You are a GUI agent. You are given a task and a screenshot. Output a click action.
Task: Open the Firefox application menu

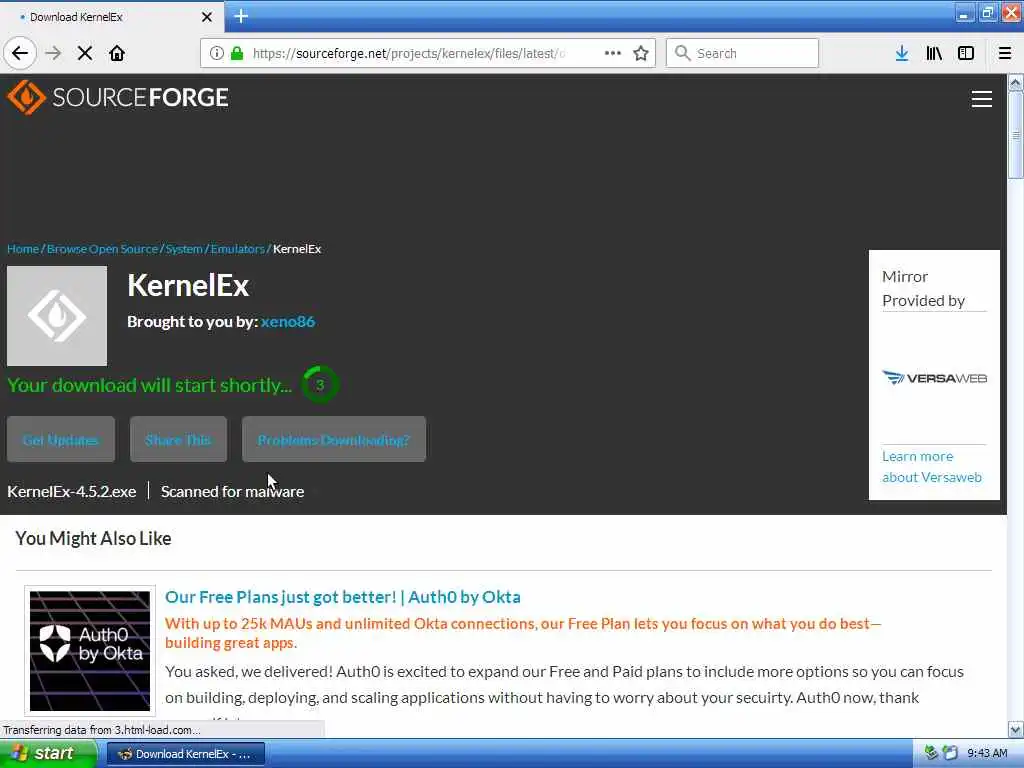tap(1005, 53)
